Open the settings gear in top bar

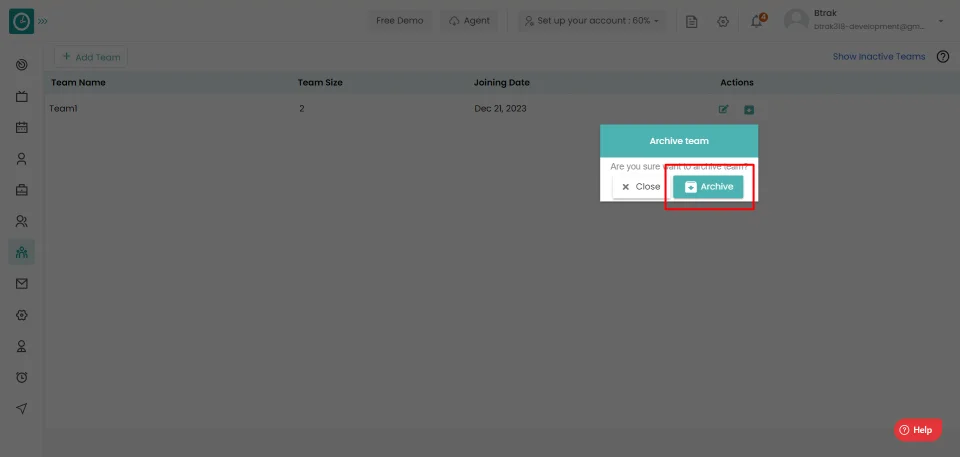(723, 21)
